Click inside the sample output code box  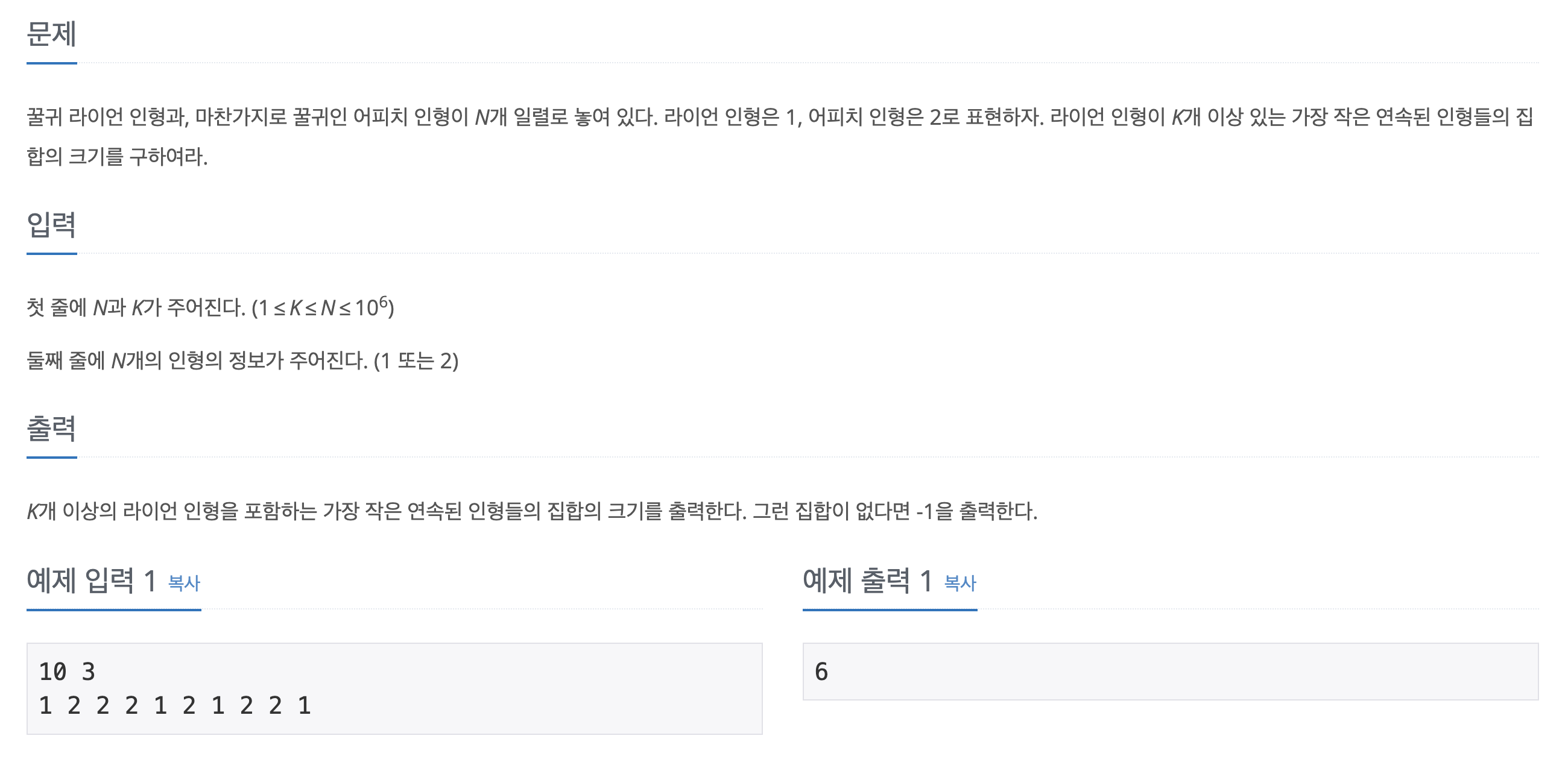coord(1170,672)
